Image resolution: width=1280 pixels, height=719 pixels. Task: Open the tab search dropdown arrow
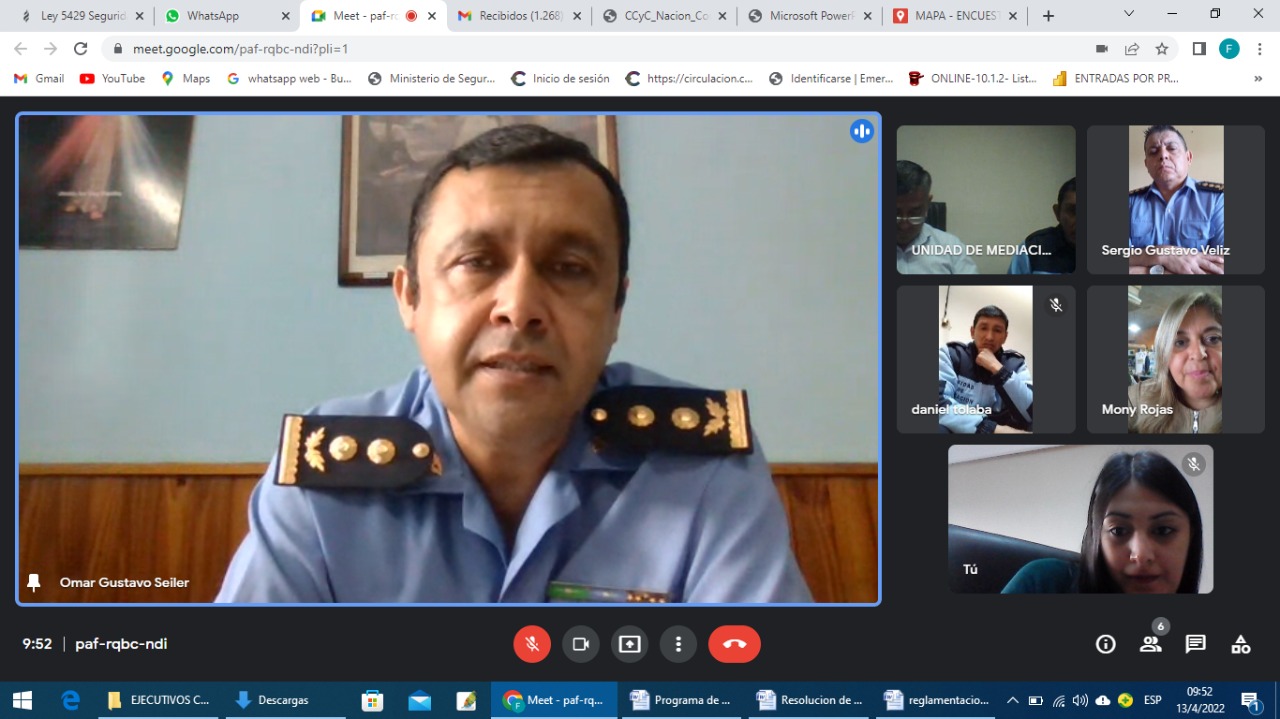[x=1129, y=14]
